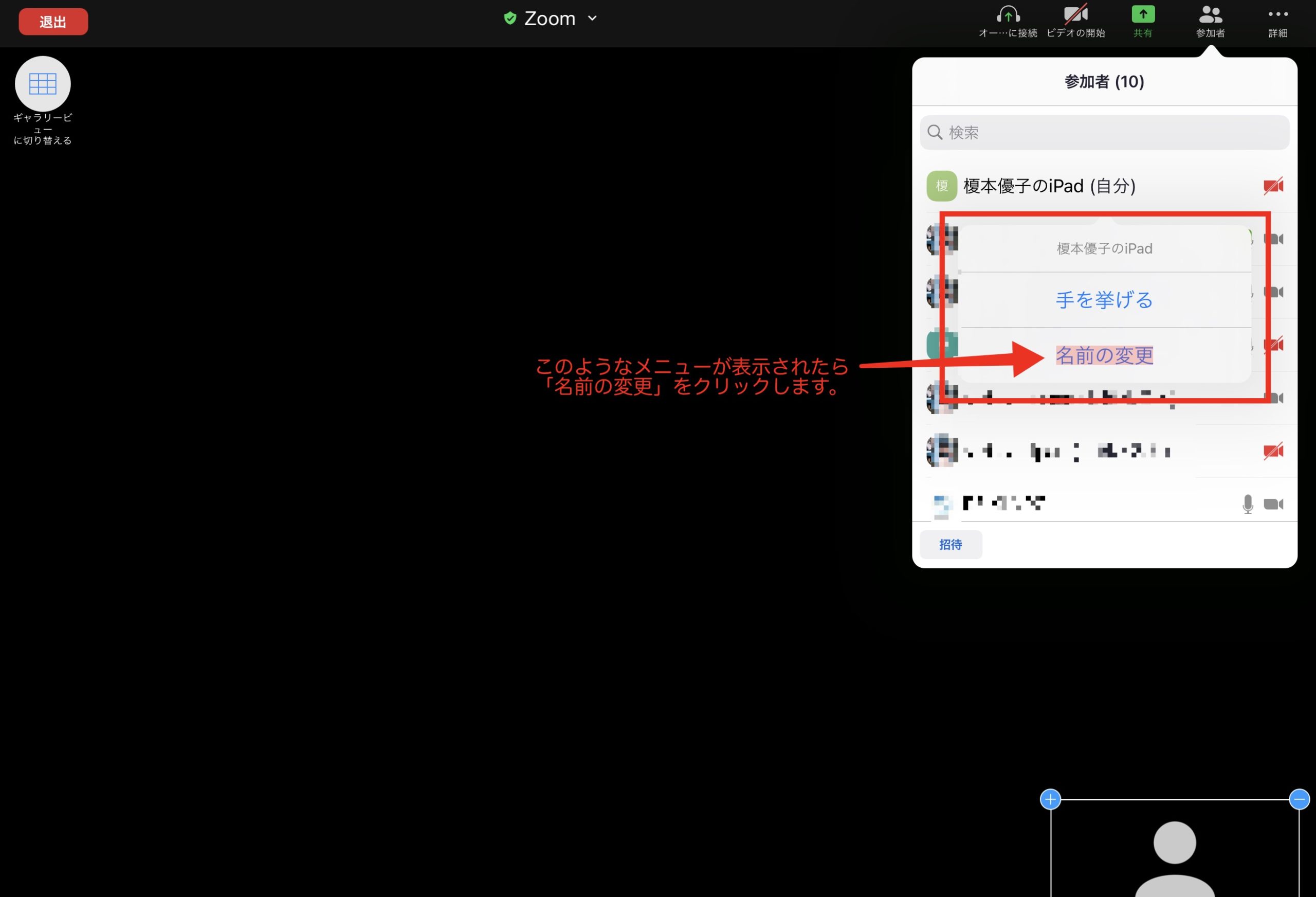Open the 詳細 more options icon

pyautogui.click(x=1278, y=14)
